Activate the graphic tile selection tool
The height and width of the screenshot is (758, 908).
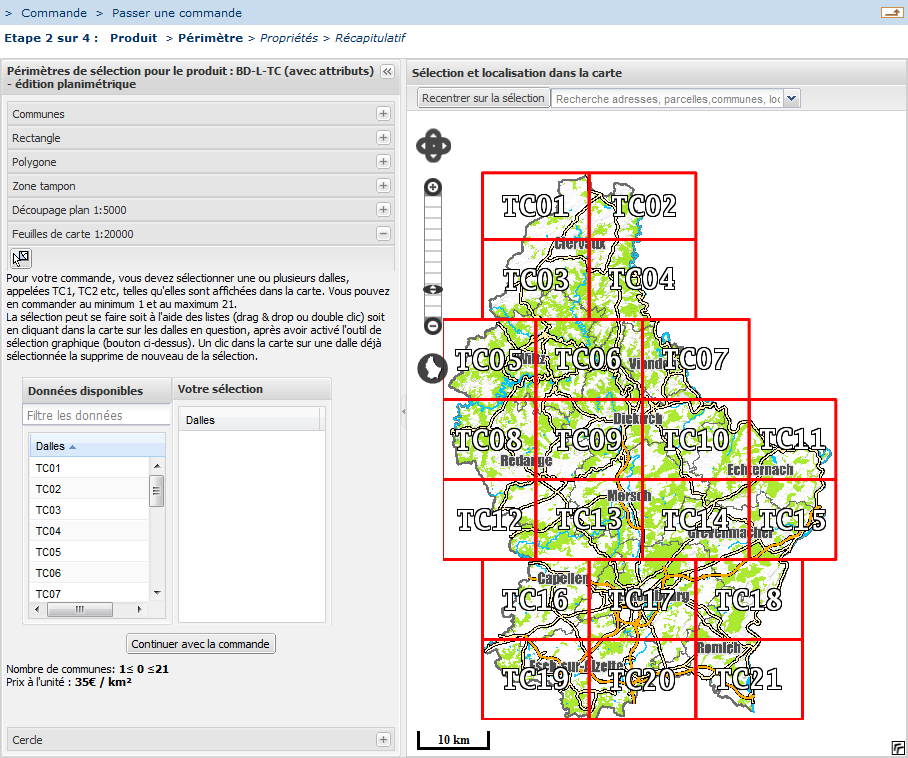coord(21,258)
